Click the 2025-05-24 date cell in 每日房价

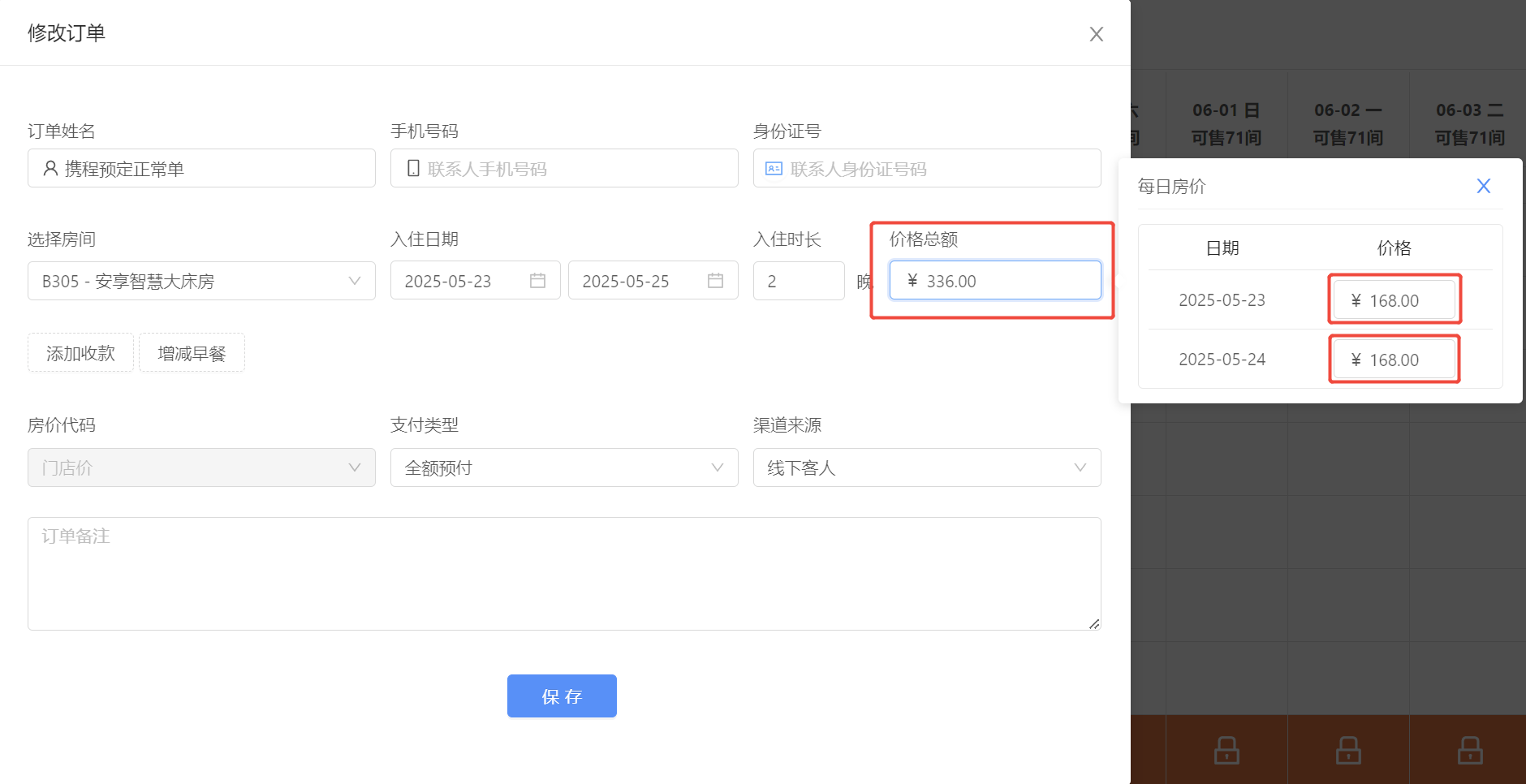click(x=1222, y=360)
